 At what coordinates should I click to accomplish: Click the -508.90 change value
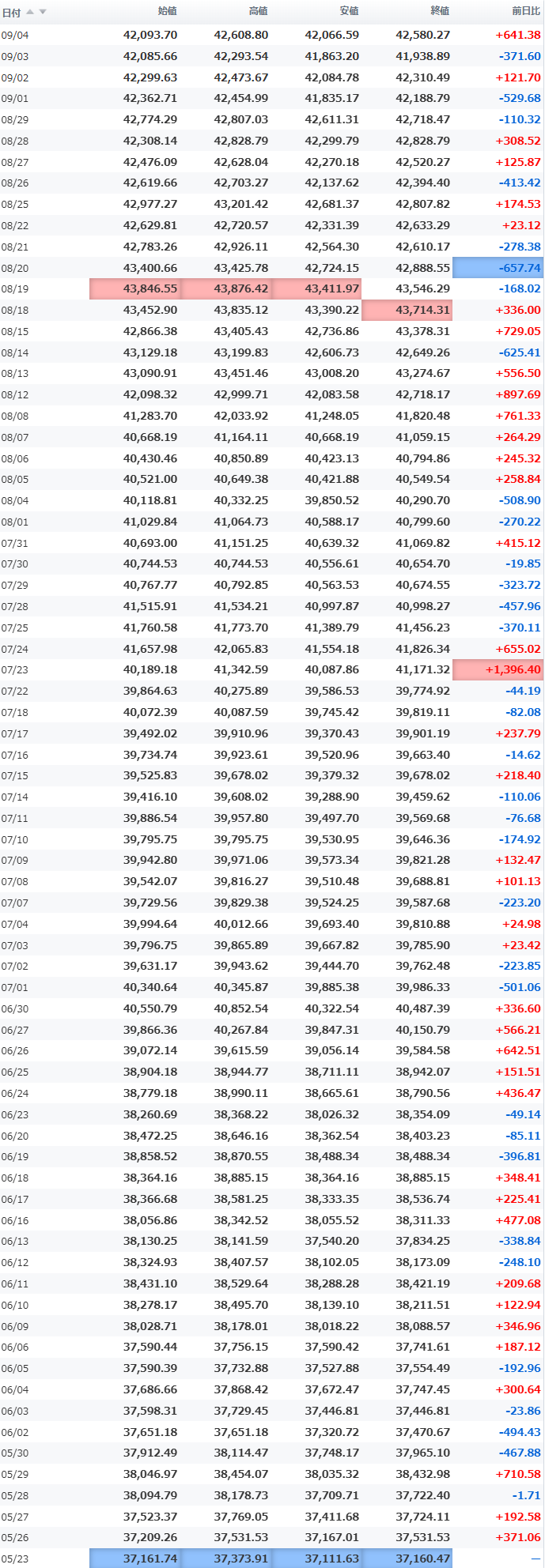click(x=520, y=501)
